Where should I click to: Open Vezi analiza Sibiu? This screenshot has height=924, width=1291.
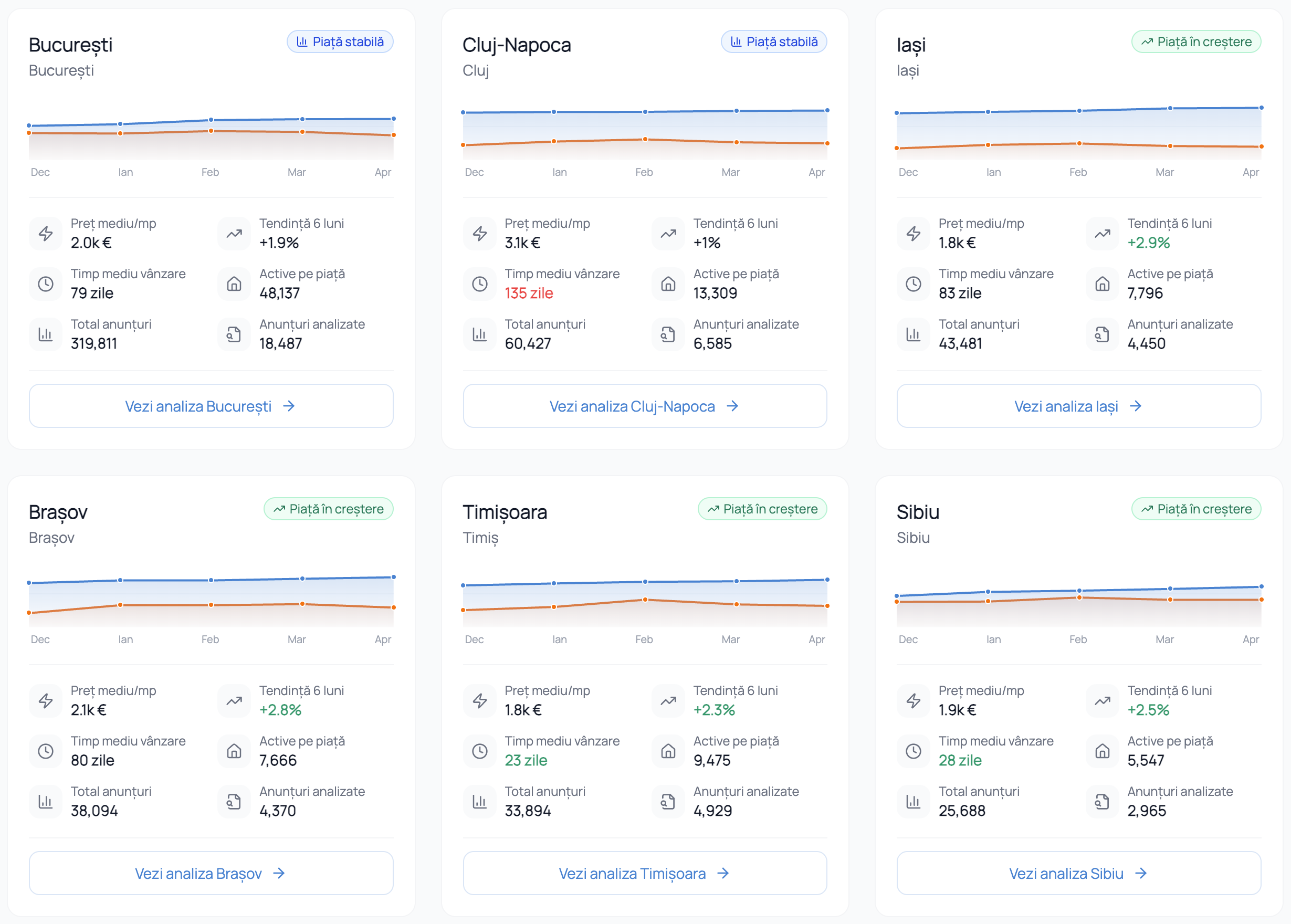tap(1079, 873)
